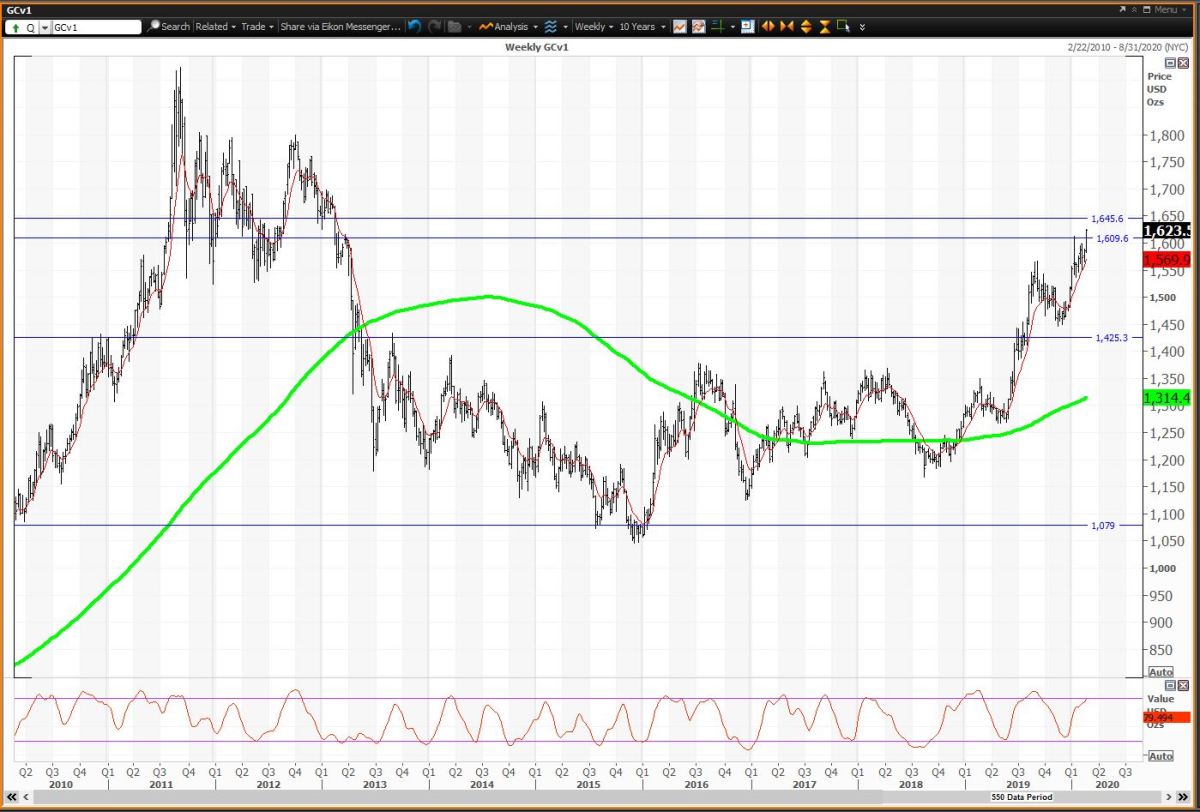This screenshot has width=1200, height=812.
Task: Click the Undo arrow icon
Action: (x=414, y=27)
